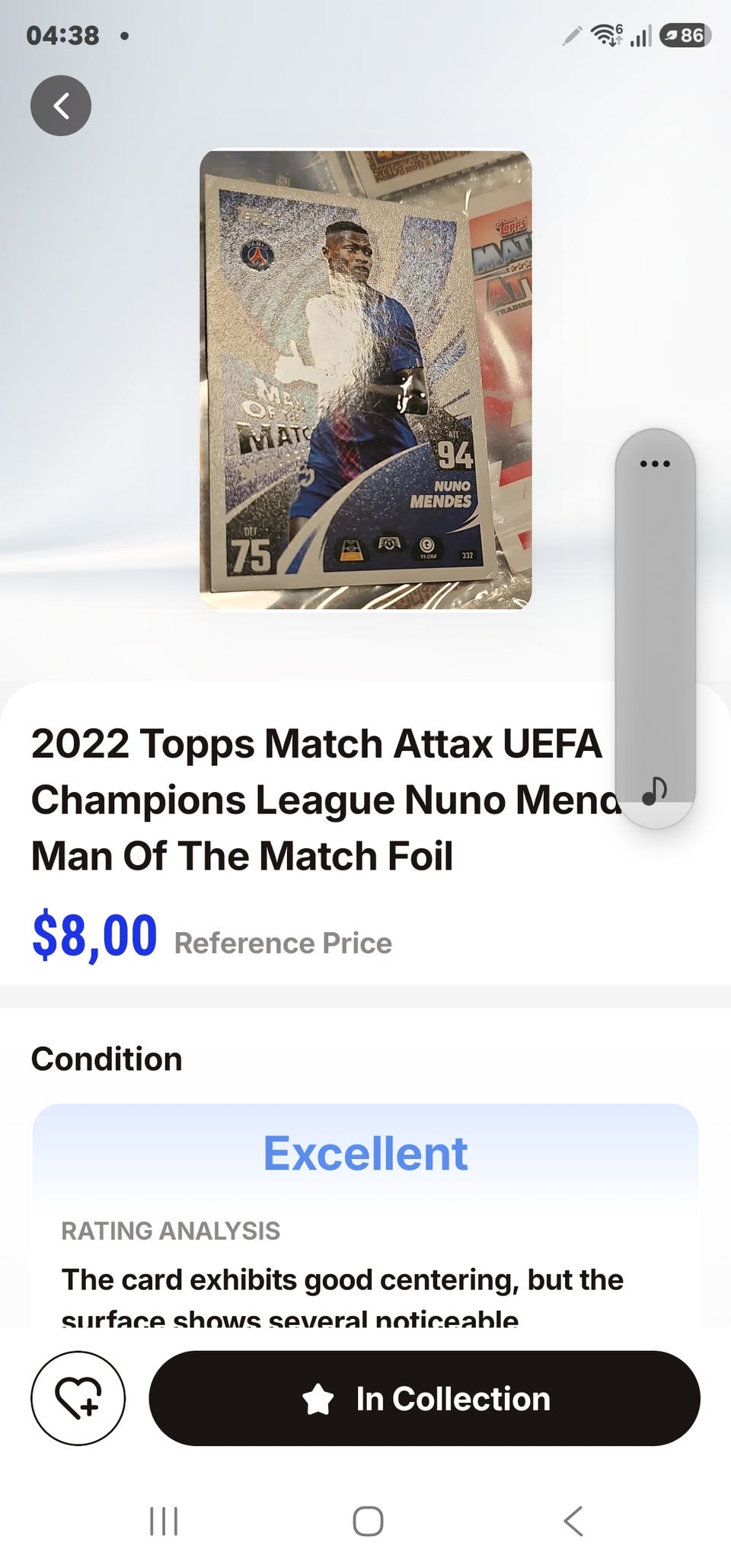Open Nuno Mendes card image
This screenshot has width=731, height=1568.
365,379
